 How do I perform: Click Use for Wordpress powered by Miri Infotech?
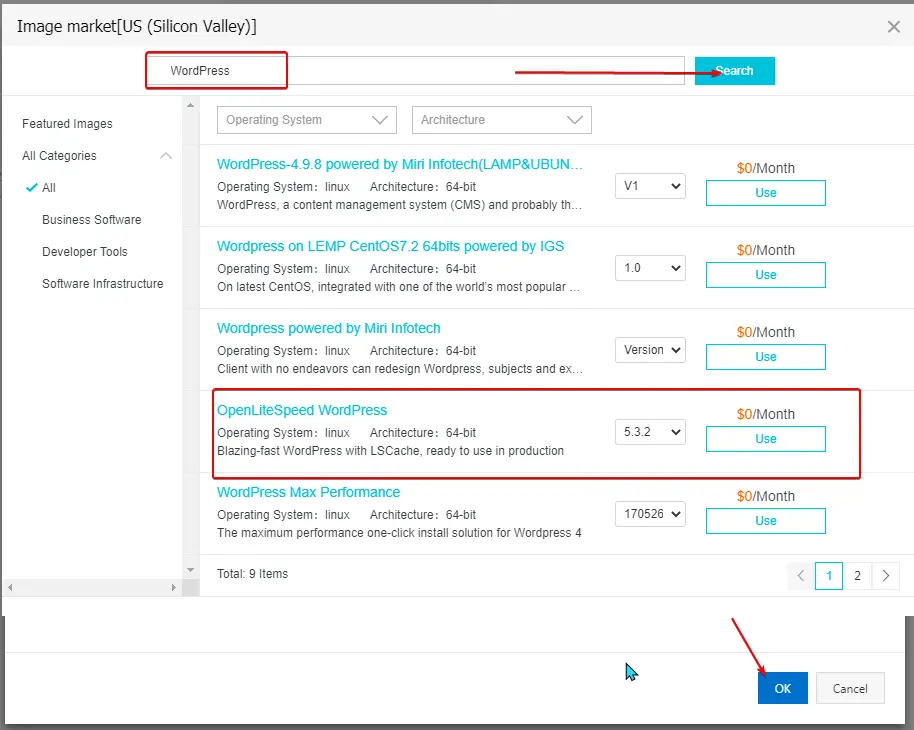coord(765,357)
